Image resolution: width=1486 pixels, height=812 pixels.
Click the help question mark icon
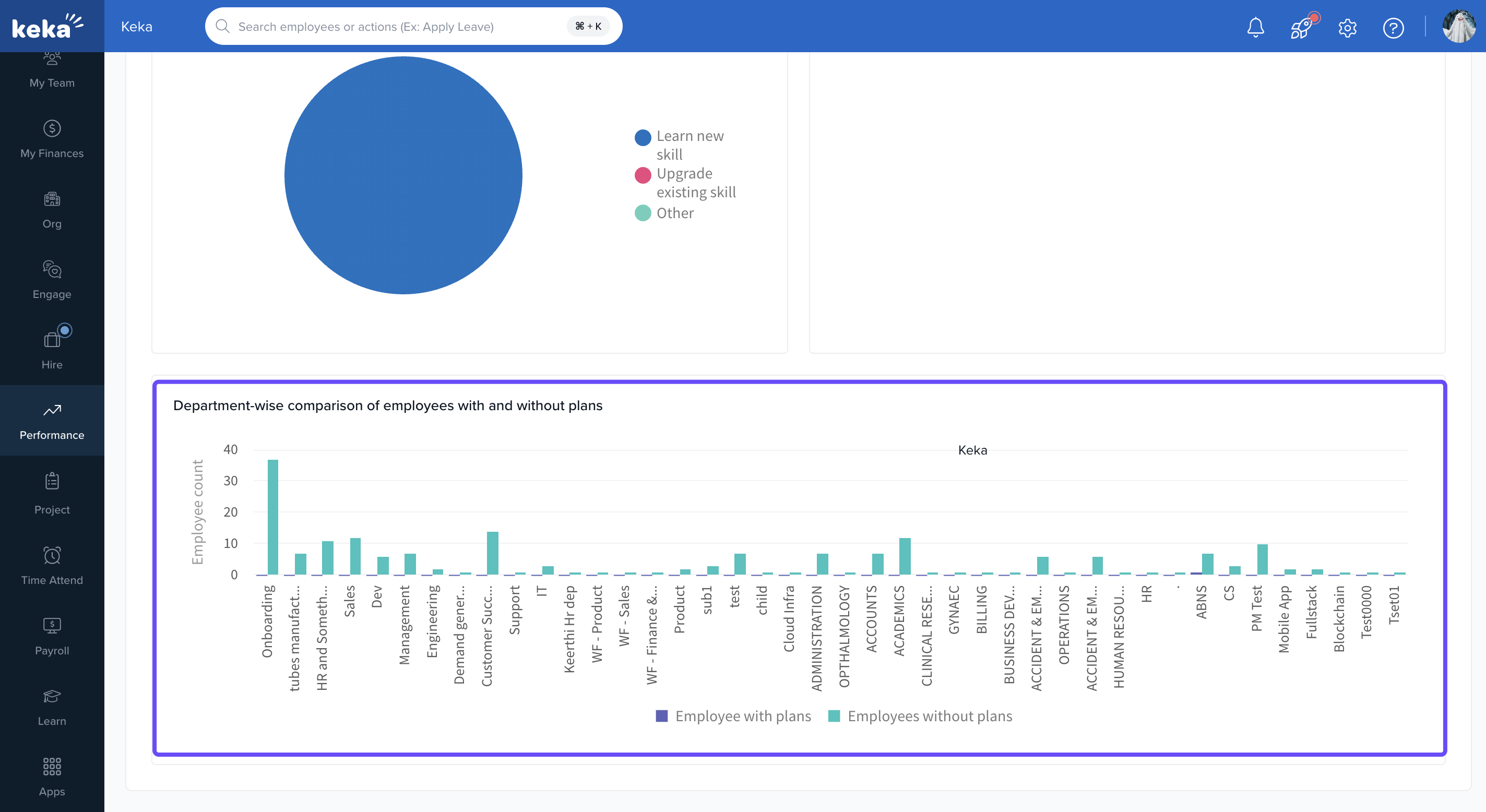tap(1393, 27)
